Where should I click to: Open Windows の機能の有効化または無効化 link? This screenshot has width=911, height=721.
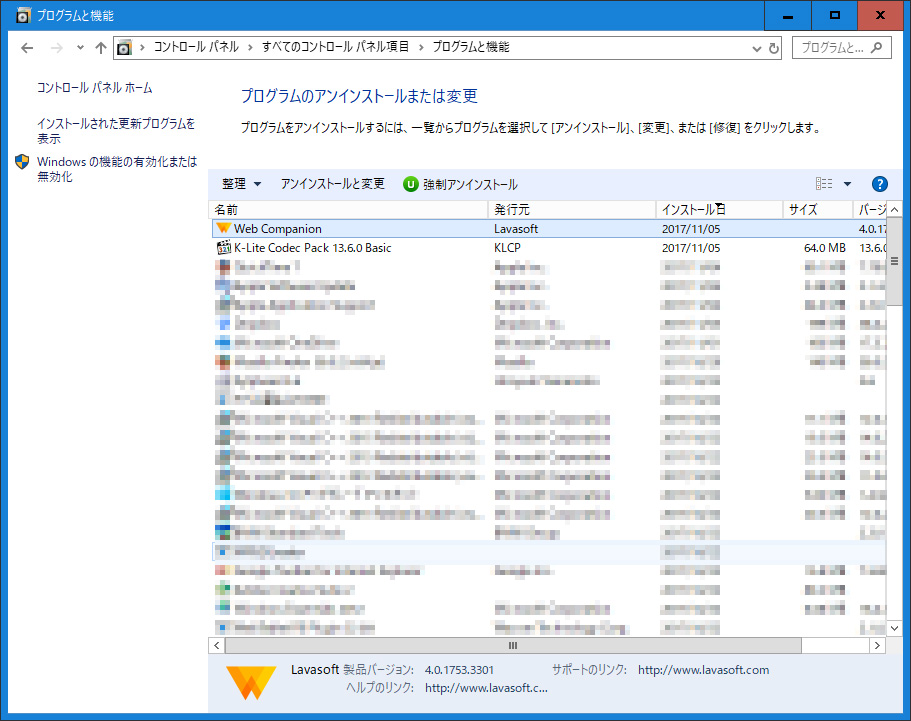tap(117, 169)
